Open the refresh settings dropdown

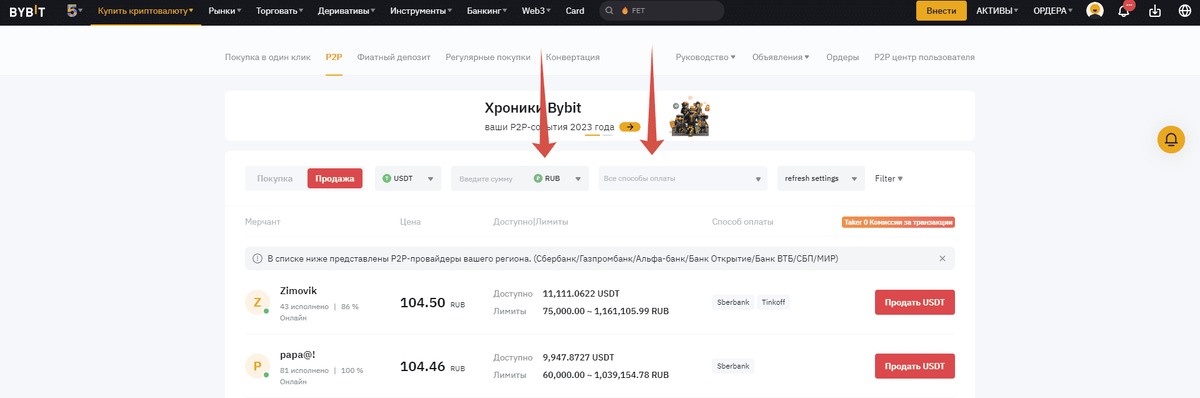821,179
